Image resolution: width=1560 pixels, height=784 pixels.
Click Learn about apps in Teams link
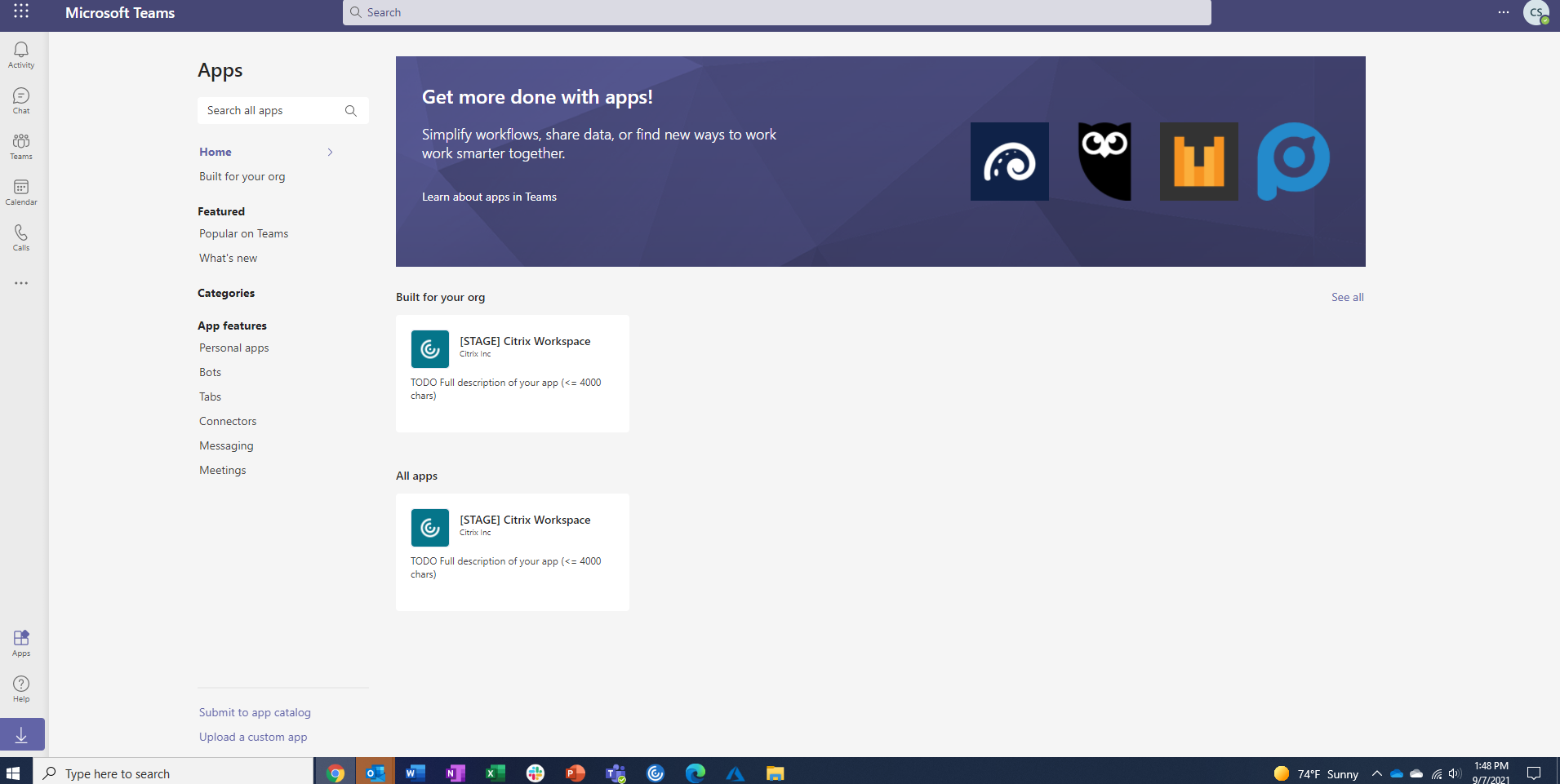coord(489,197)
